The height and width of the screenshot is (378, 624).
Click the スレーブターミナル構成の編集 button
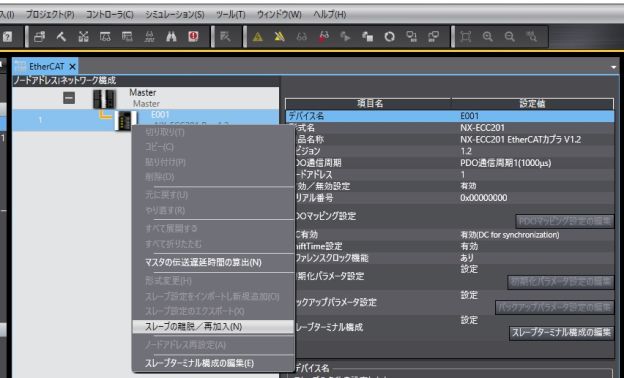561,333
